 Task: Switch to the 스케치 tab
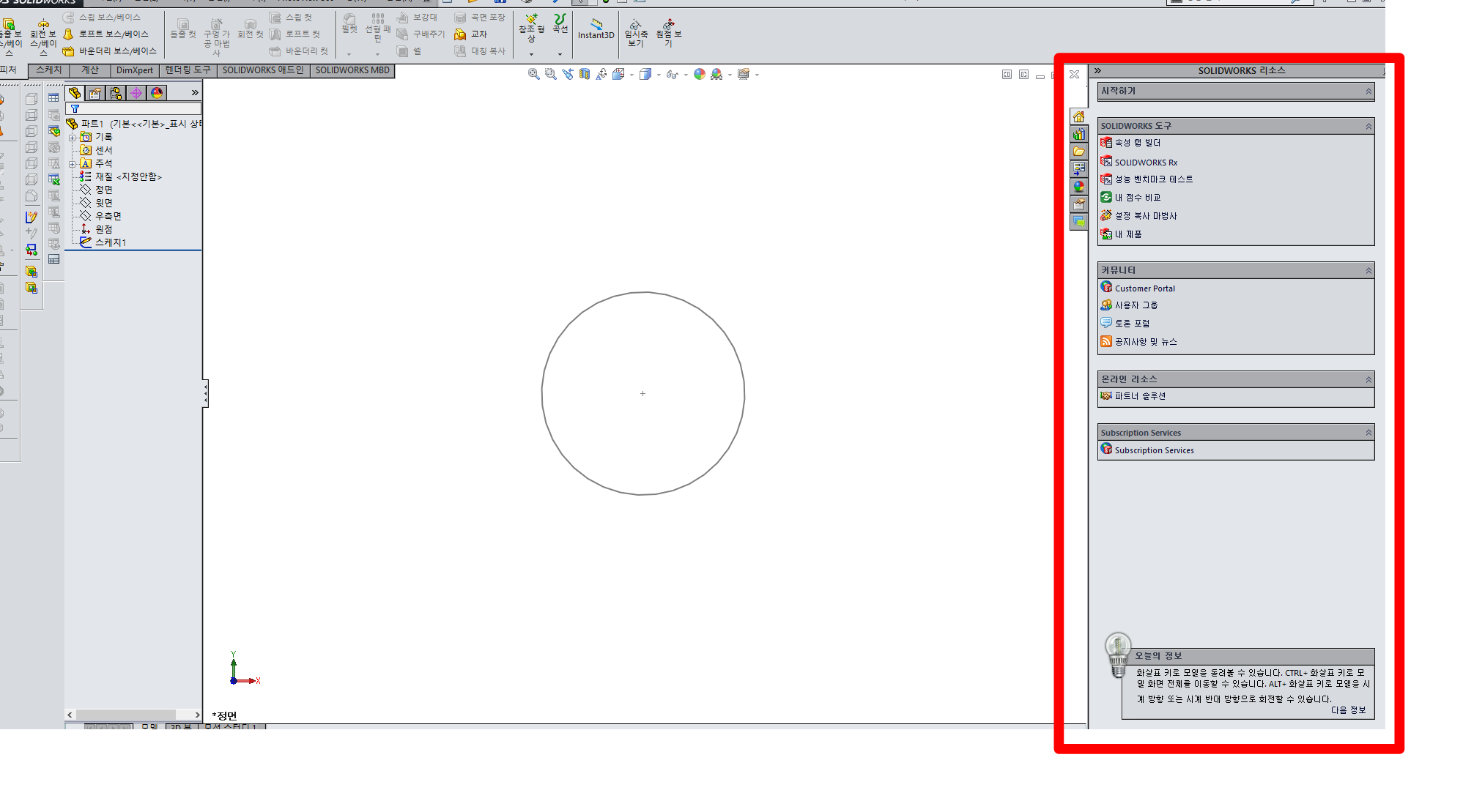click(x=49, y=70)
